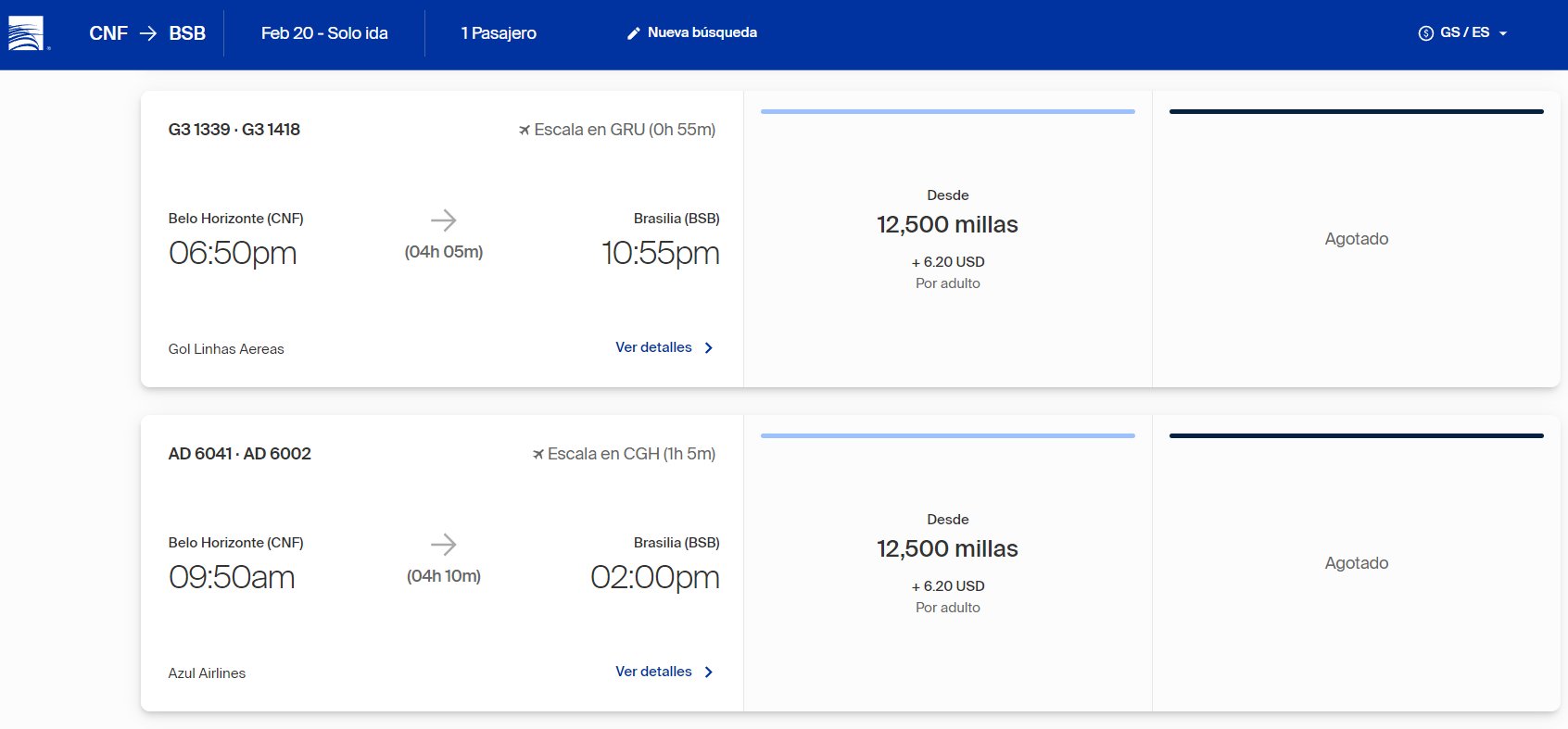Click the 10:55pm arrival time

tap(661, 253)
